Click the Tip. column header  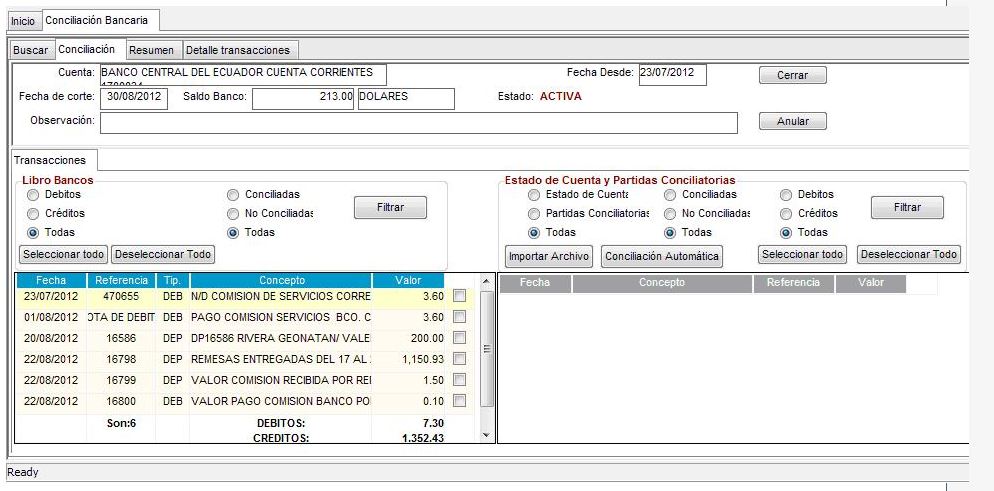point(172,280)
